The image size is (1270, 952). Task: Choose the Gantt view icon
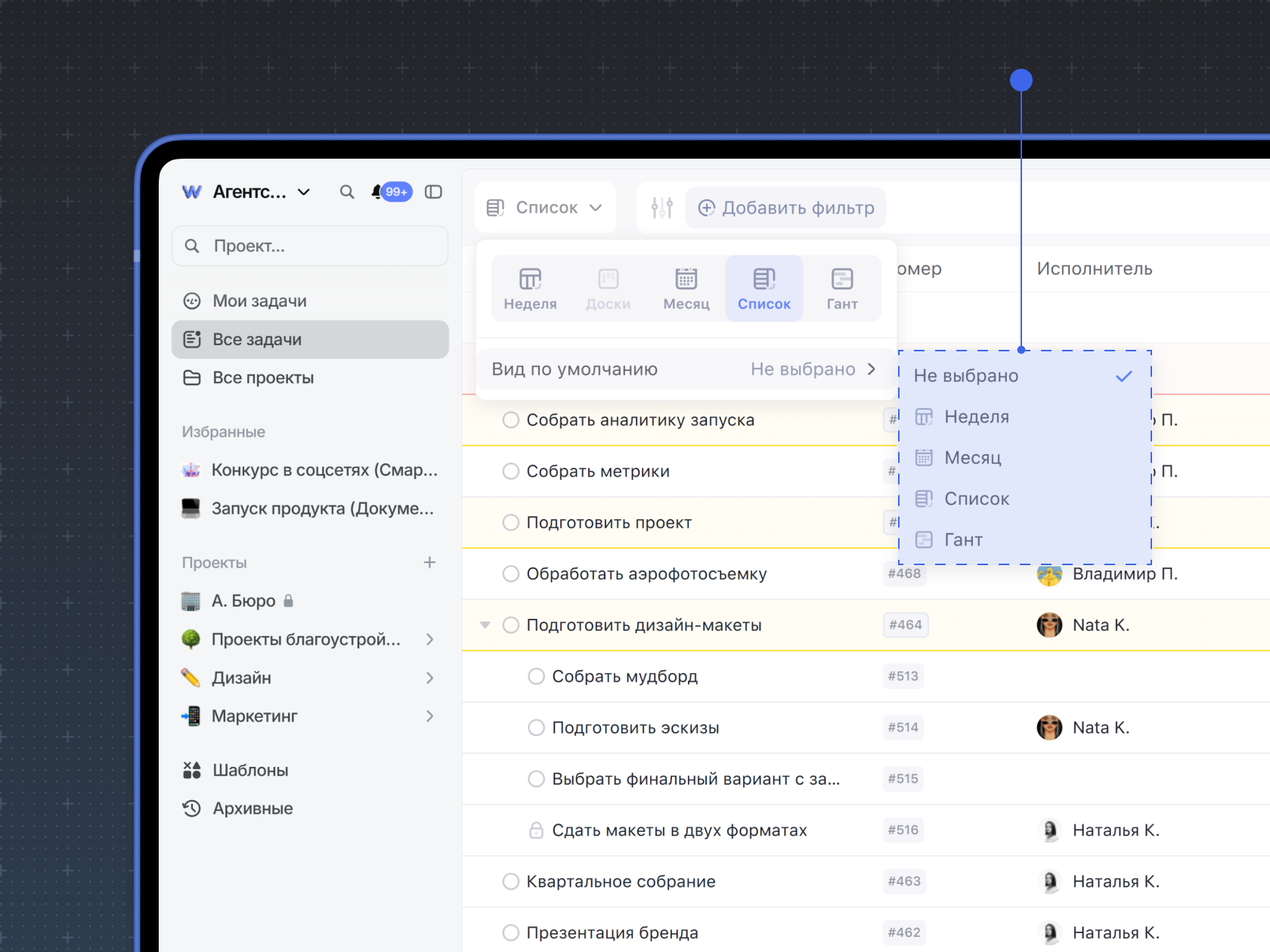(841, 289)
